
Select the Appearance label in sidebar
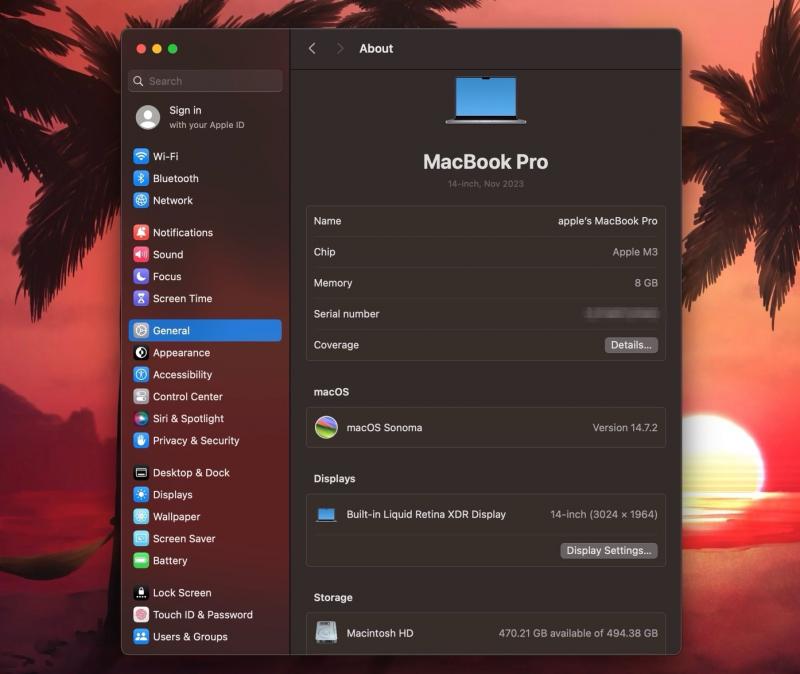click(182, 352)
